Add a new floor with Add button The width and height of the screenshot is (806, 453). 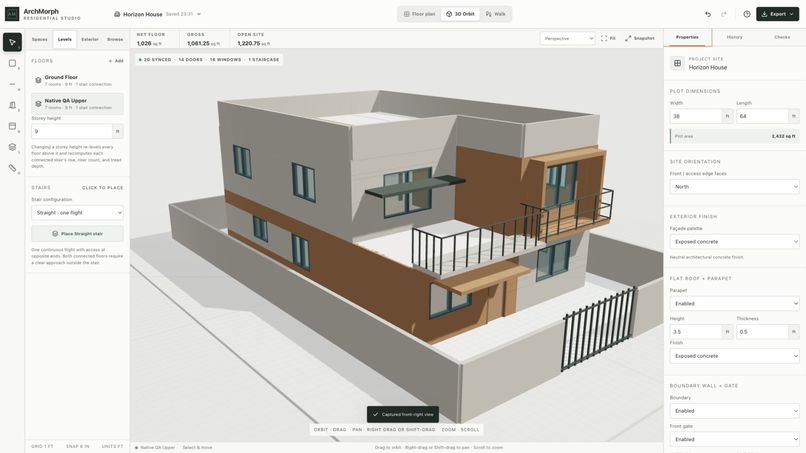[x=116, y=61]
